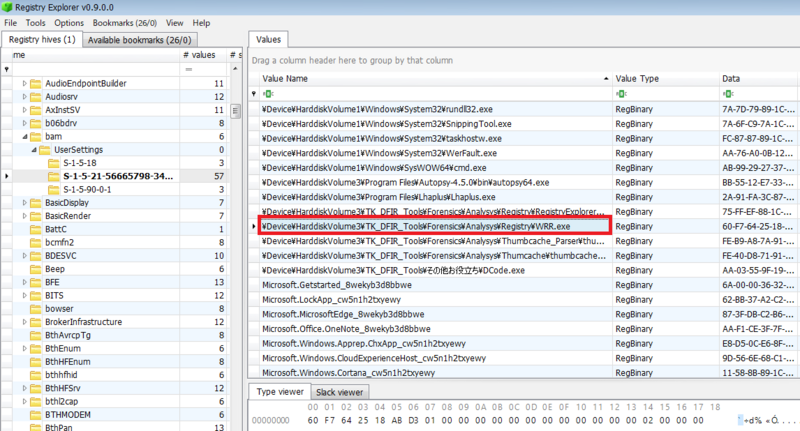Screen dimensions: 800x431
Task: Sort by Value Name column header
Action: click(x=436, y=79)
